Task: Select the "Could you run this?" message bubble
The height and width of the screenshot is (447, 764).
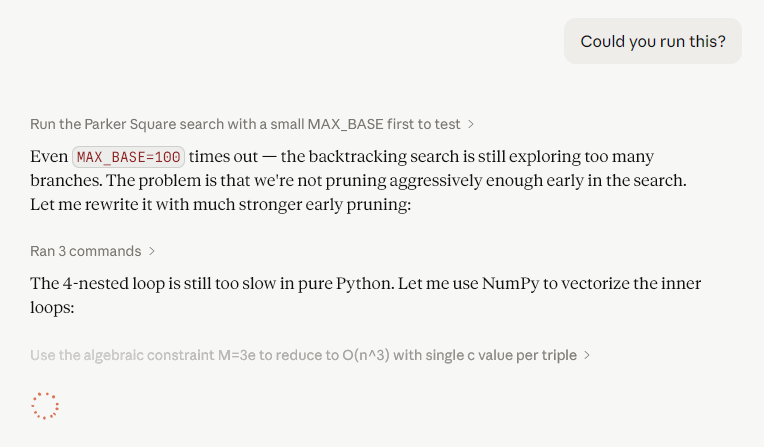Action: click(x=652, y=41)
